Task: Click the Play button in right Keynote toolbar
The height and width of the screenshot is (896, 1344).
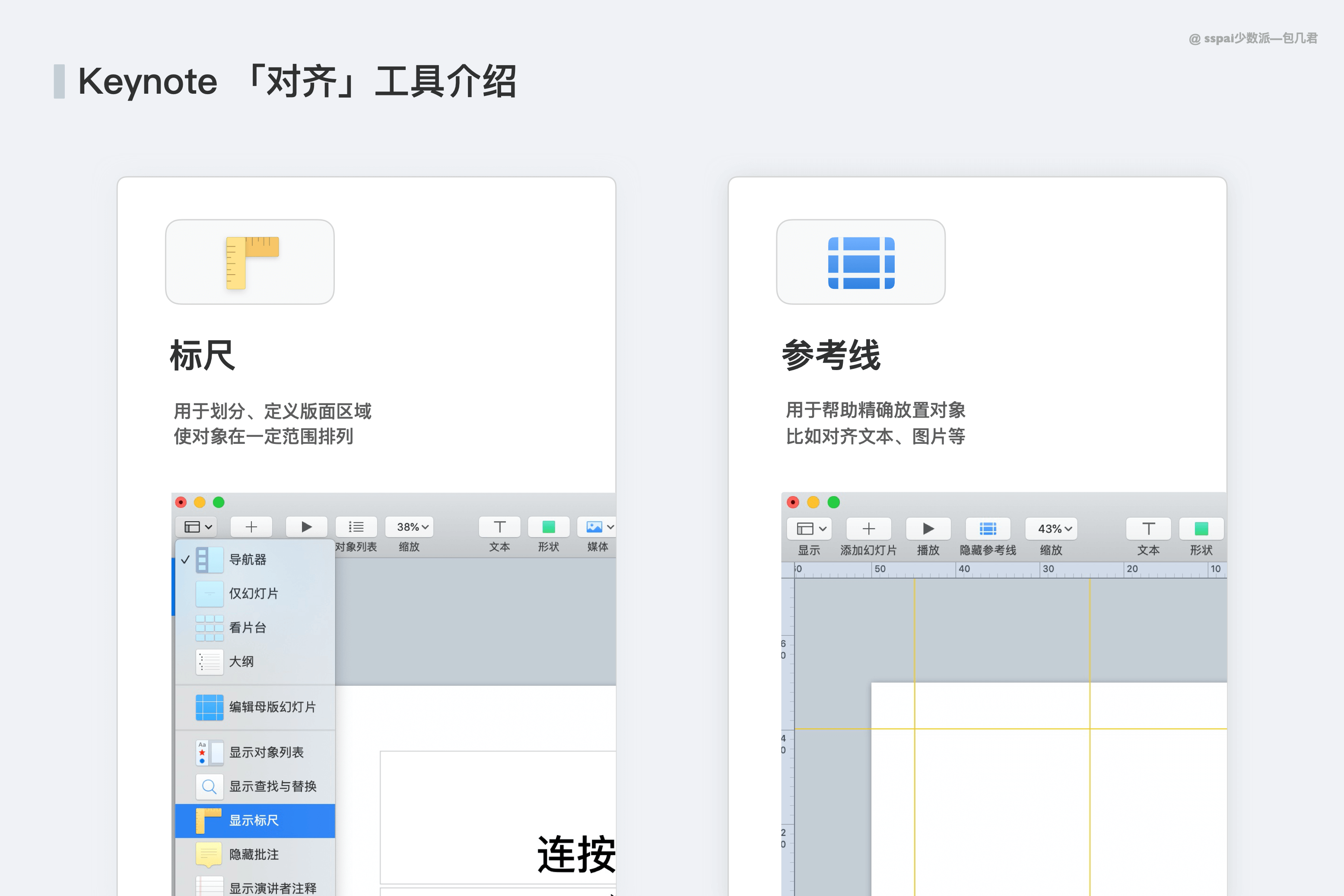Action: 928,529
